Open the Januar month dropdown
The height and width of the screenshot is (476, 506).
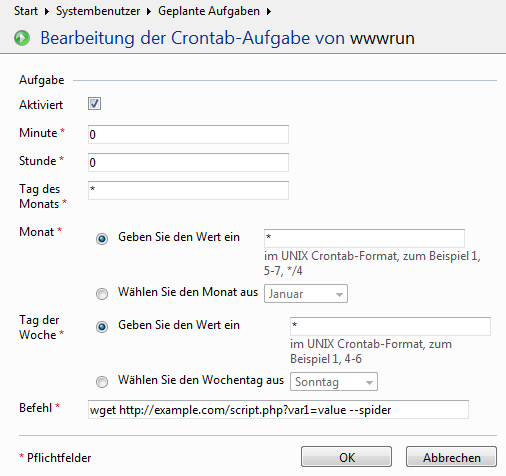tap(306, 294)
